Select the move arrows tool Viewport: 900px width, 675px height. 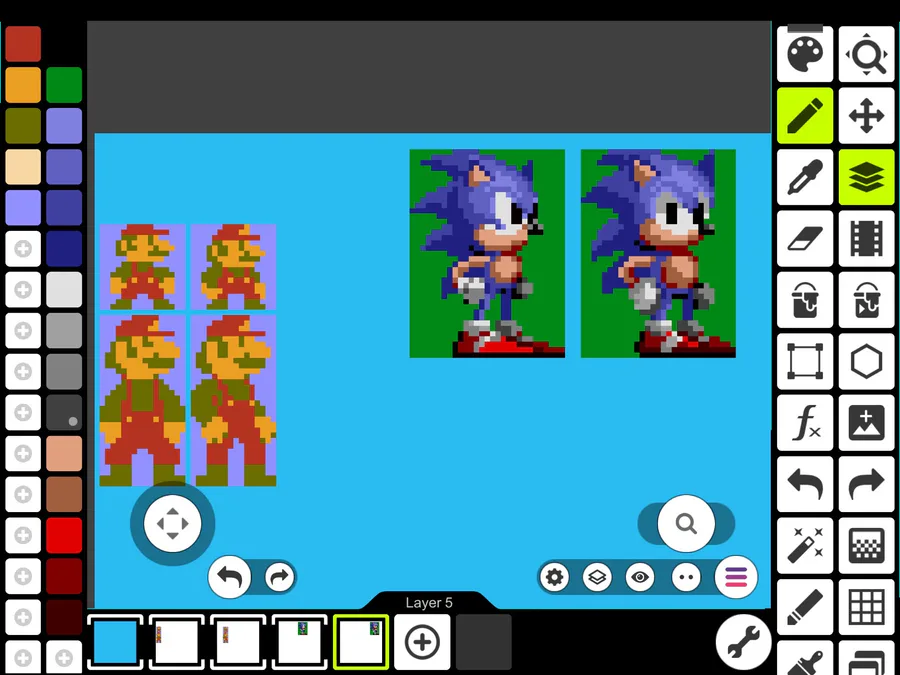[866, 115]
